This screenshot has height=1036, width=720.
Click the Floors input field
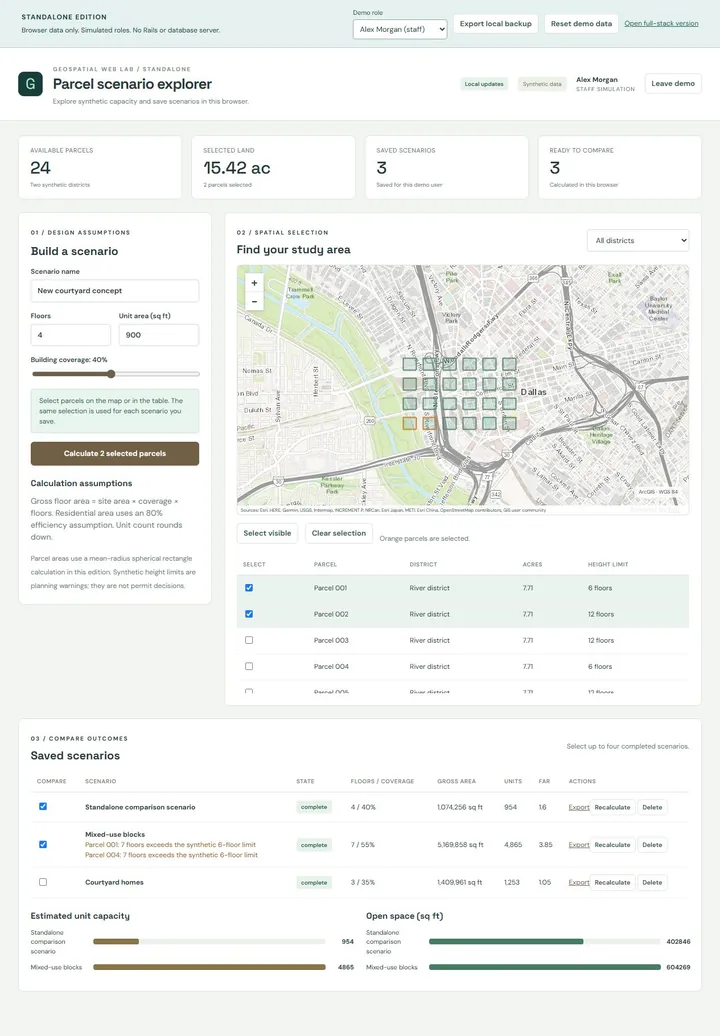point(71,335)
